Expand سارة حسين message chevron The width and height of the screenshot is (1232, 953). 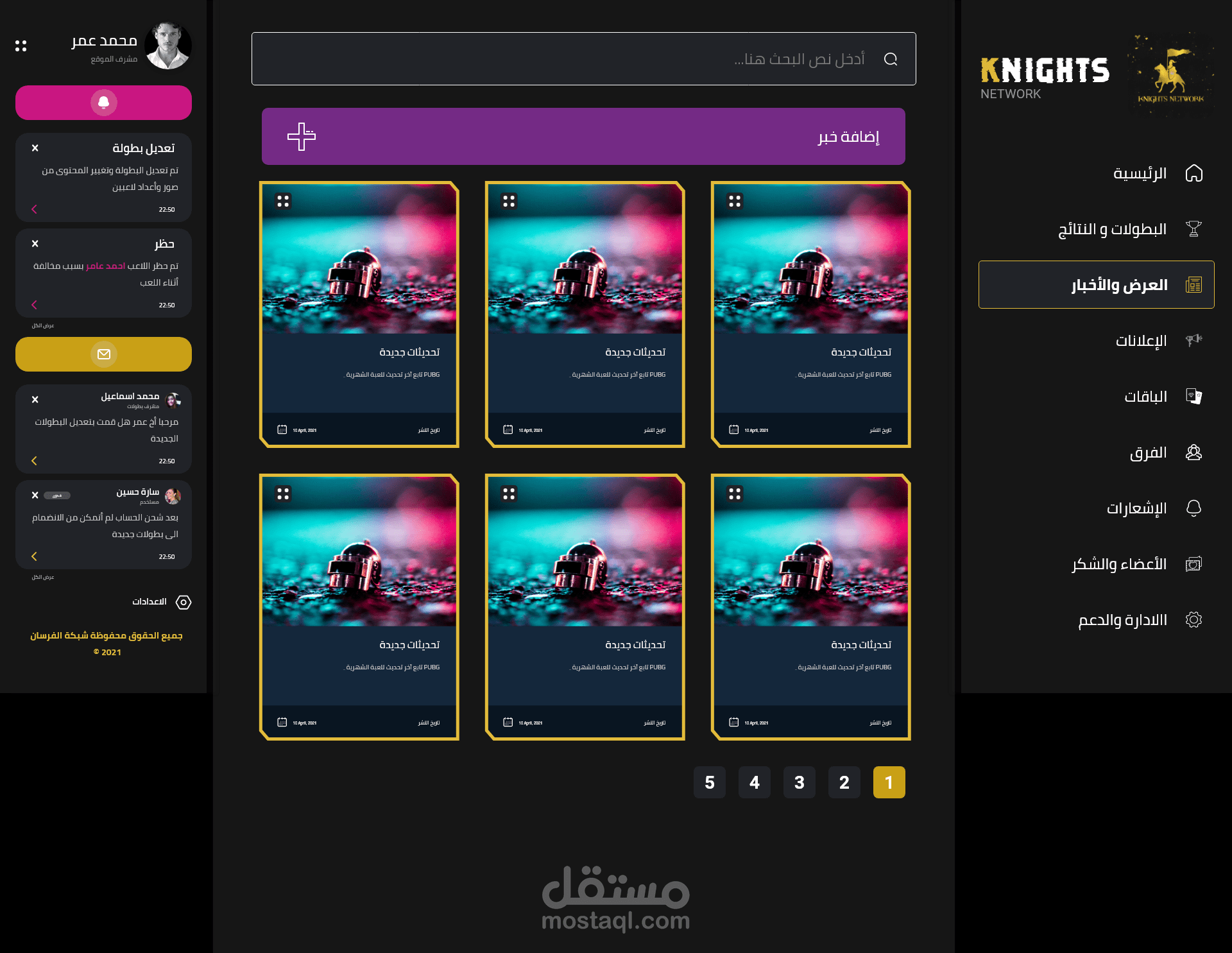(x=35, y=556)
